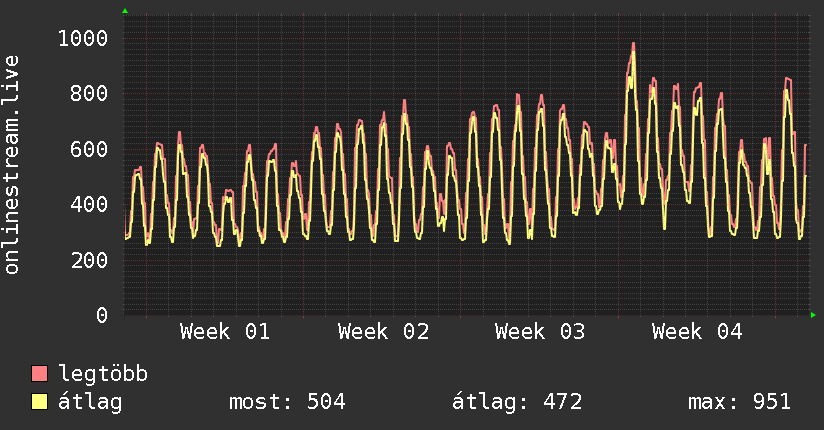The image size is (824, 430).
Task: Select the Week 04 axis label
Action: click(x=697, y=332)
